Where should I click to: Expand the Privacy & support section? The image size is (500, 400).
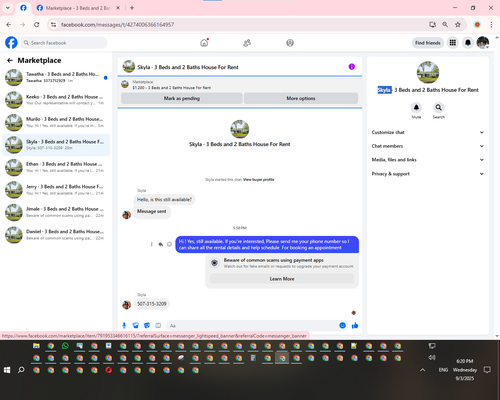[x=428, y=174]
